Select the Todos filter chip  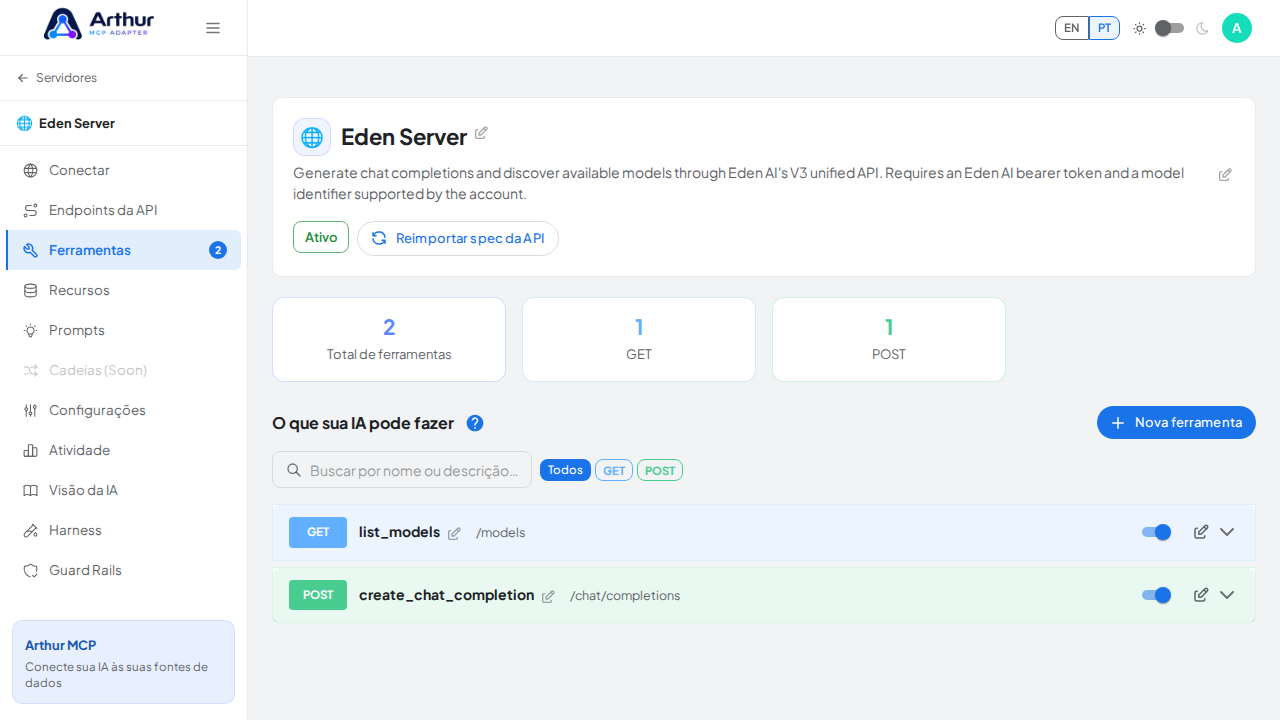[x=565, y=470]
